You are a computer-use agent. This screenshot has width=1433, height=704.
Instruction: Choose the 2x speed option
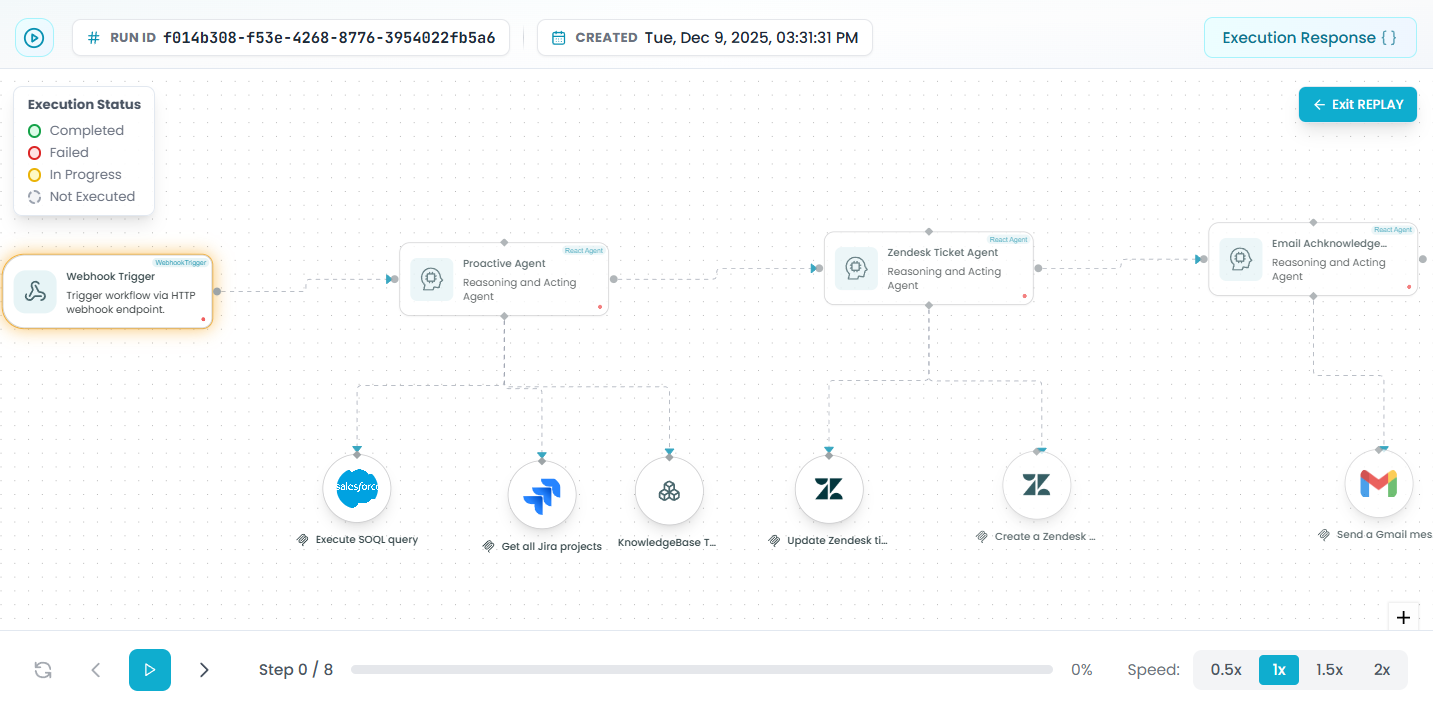click(x=1381, y=670)
